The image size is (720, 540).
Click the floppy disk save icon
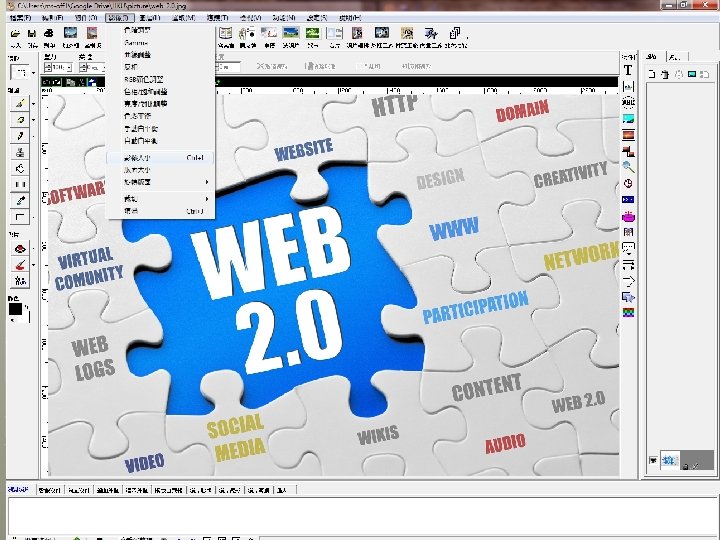[x=32, y=34]
